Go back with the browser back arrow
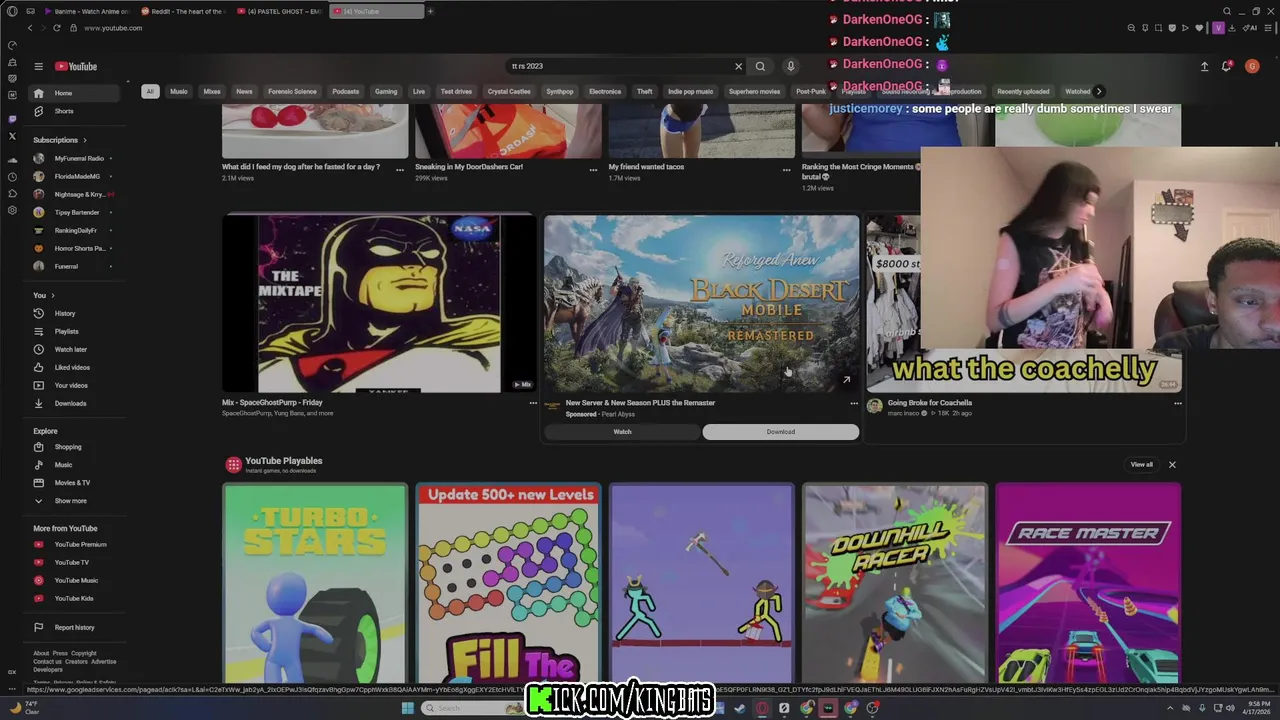This screenshot has width=1280, height=720. pyautogui.click(x=30, y=28)
